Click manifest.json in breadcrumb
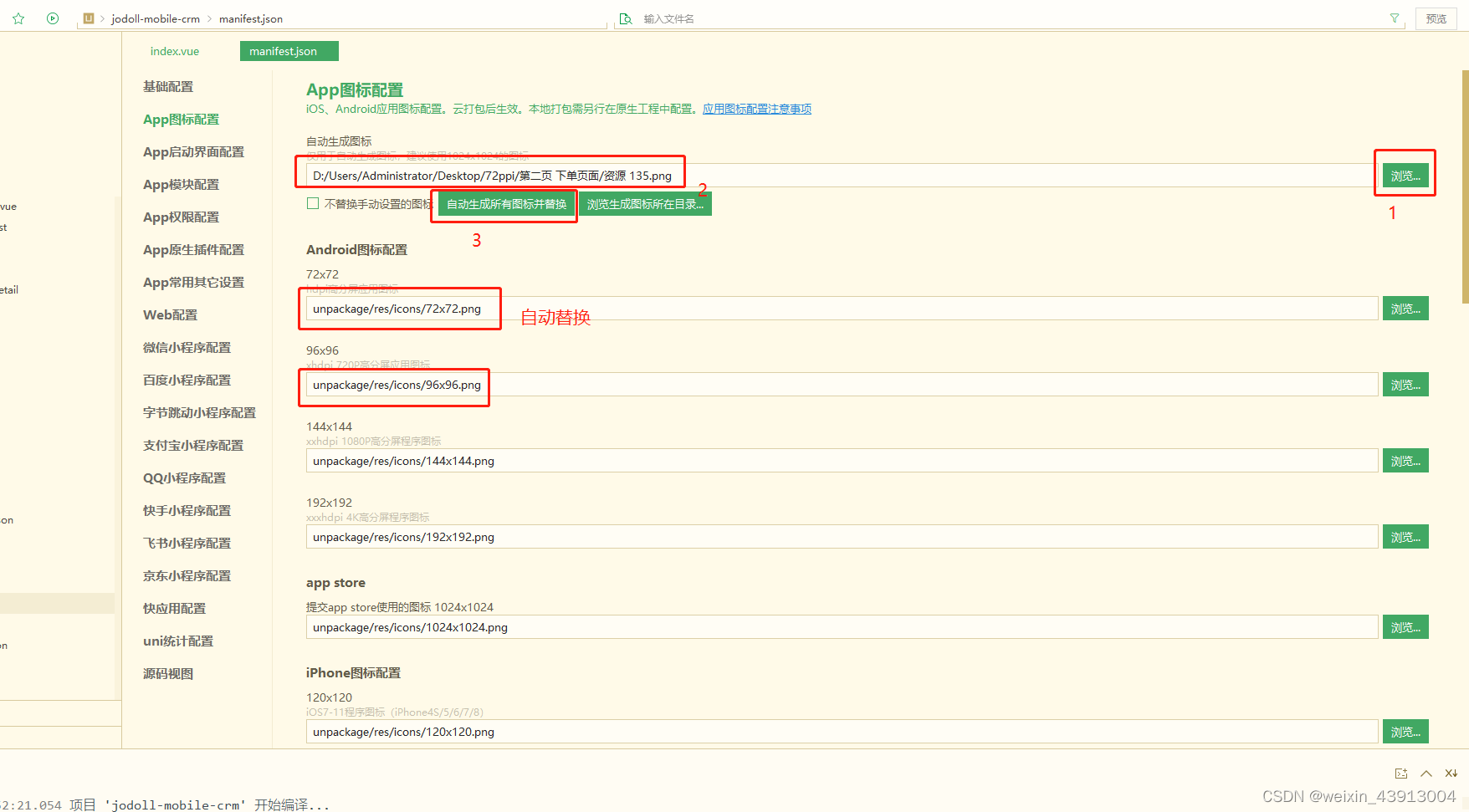1469x812 pixels. (x=251, y=18)
